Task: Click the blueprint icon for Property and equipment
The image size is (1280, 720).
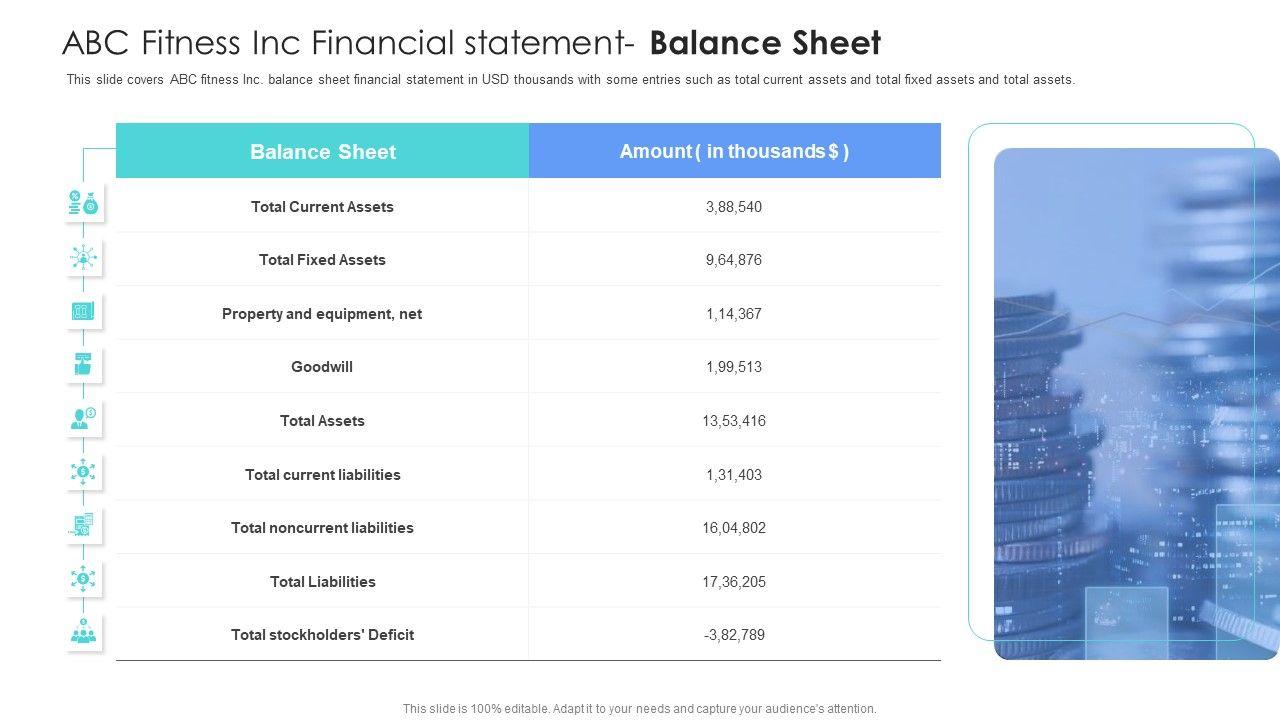Action: coord(83,312)
